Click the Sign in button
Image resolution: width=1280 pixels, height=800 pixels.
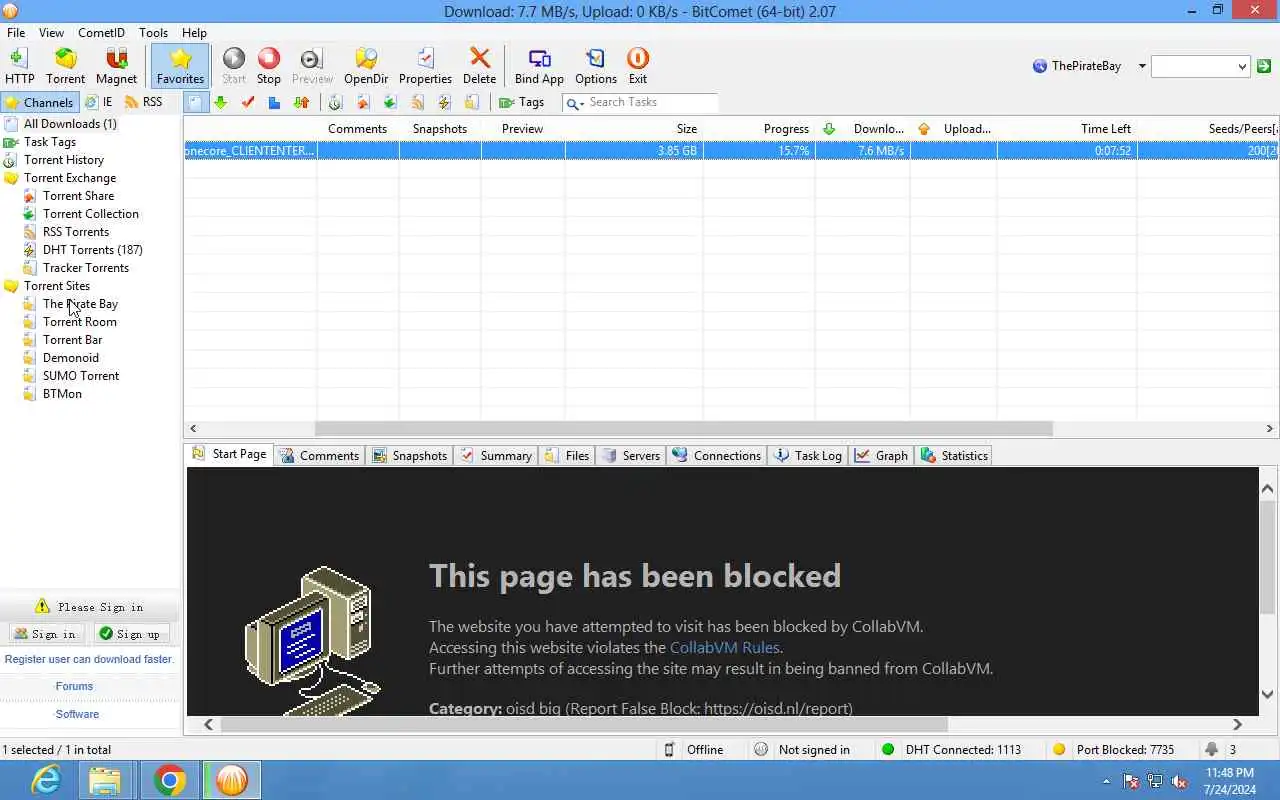point(45,634)
